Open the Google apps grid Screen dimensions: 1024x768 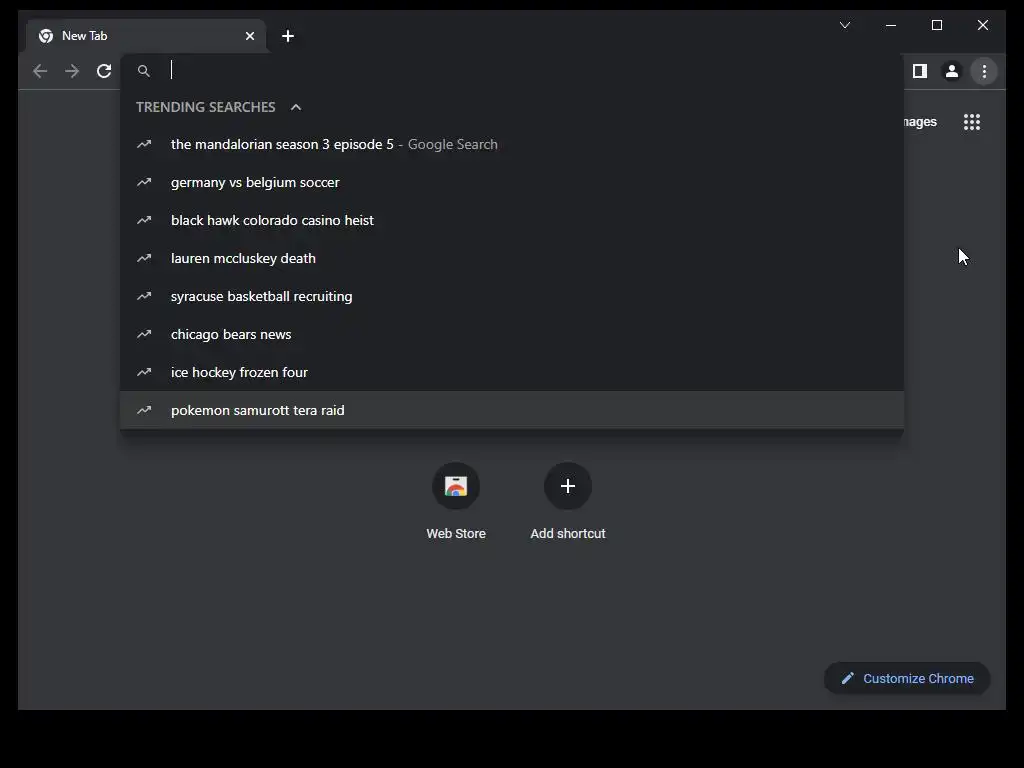(x=972, y=121)
